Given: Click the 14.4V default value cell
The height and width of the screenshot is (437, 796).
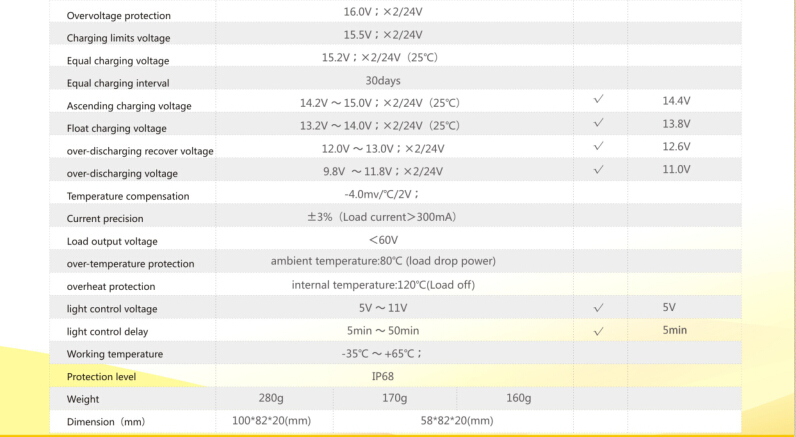Looking at the screenshot, I should 676,102.
